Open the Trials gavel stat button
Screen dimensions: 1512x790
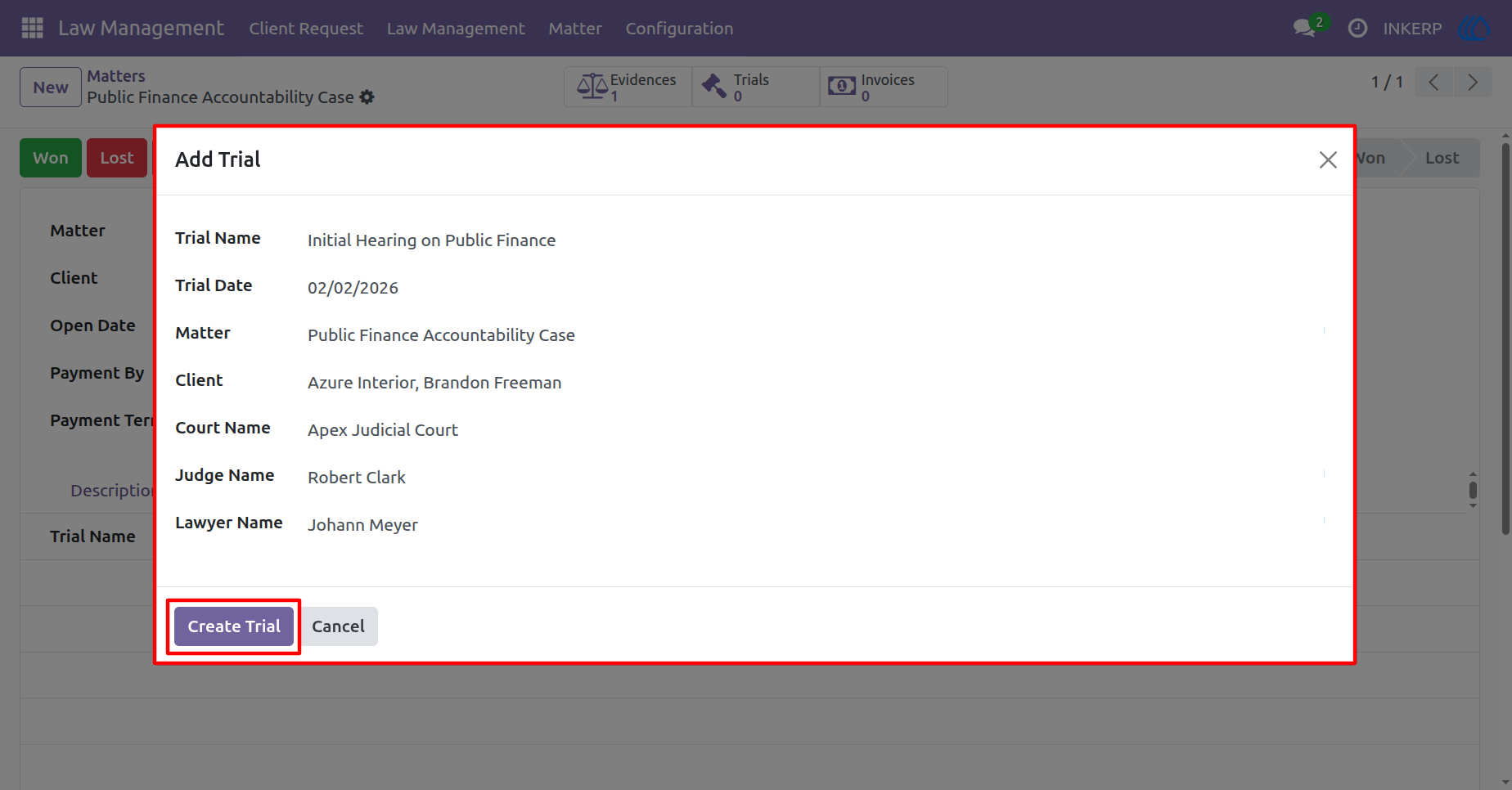(x=755, y=87)
